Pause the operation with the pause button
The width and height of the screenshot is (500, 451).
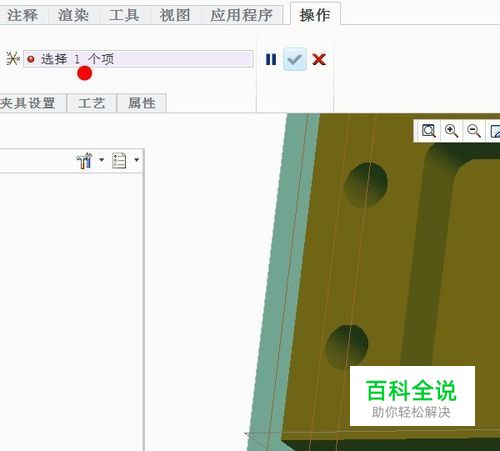tap(271, 59)
